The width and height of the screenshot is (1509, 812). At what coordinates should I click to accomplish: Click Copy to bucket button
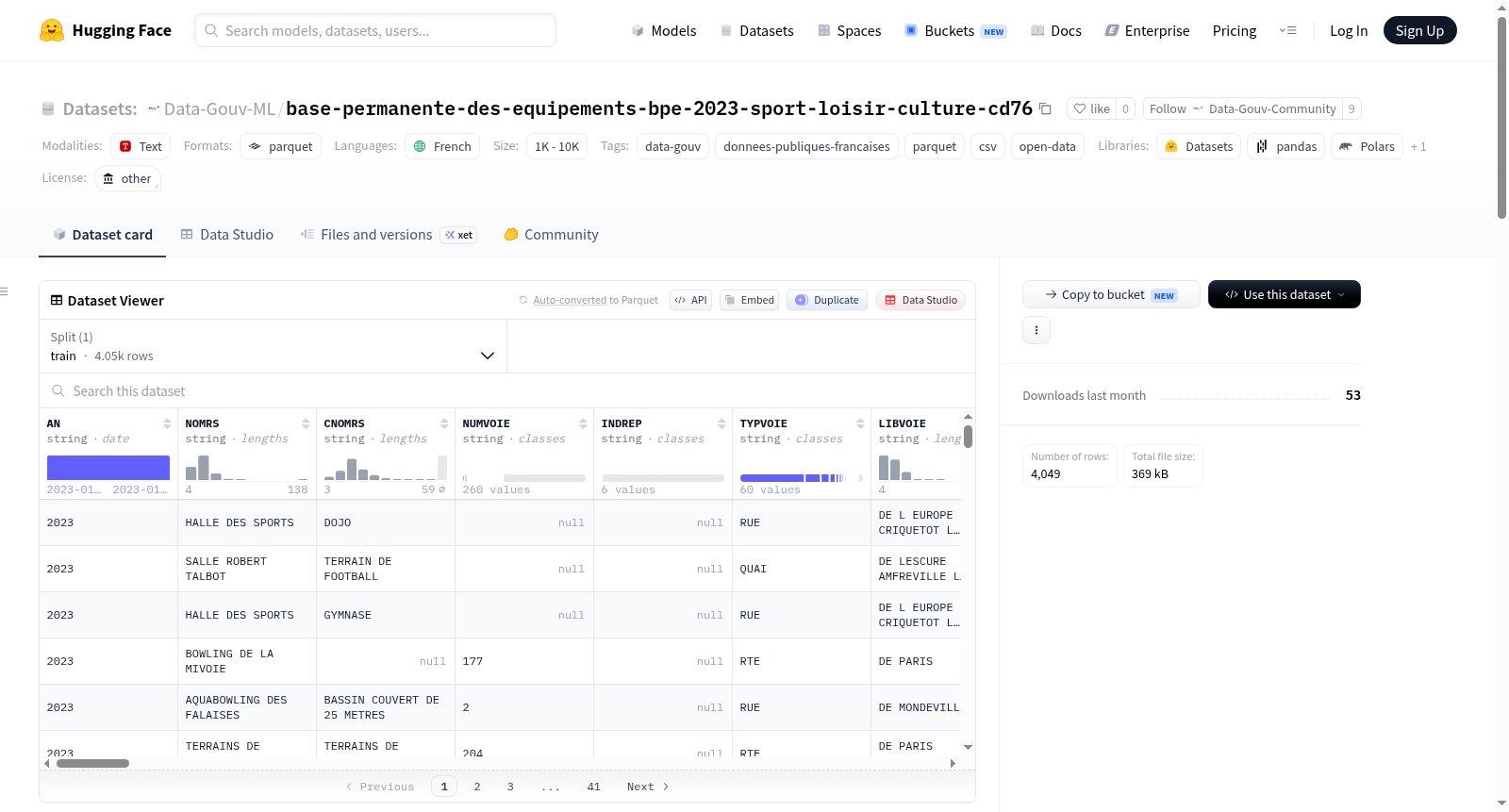click(1111, 294)
